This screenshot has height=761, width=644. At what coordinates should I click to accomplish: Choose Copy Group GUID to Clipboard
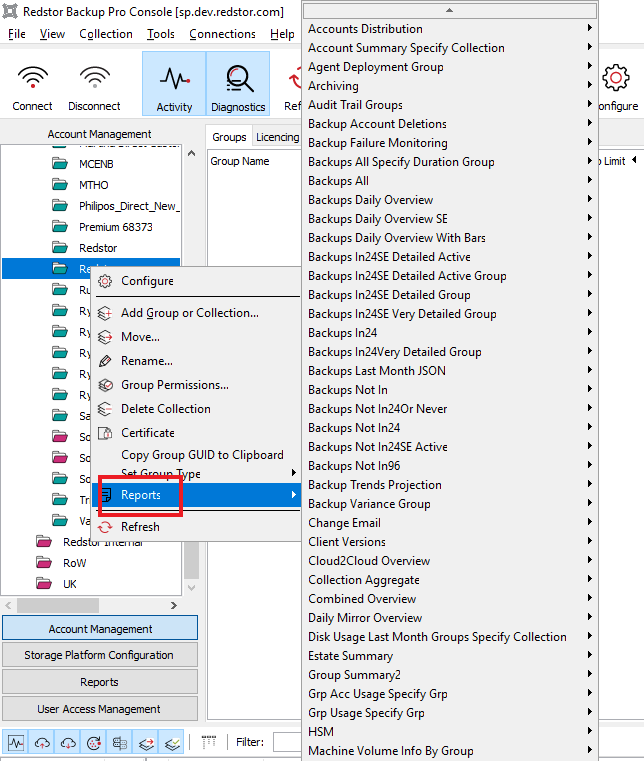[x=196, y=455]
